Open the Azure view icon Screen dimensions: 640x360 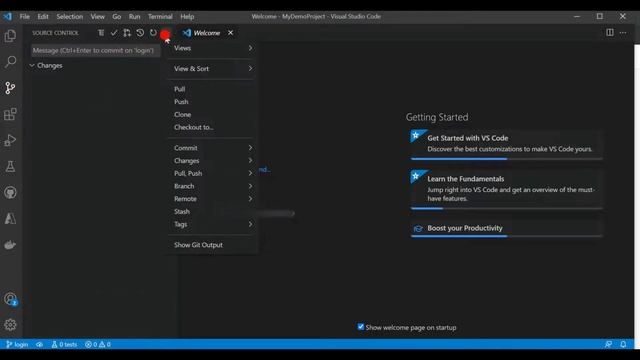[10, 218]
